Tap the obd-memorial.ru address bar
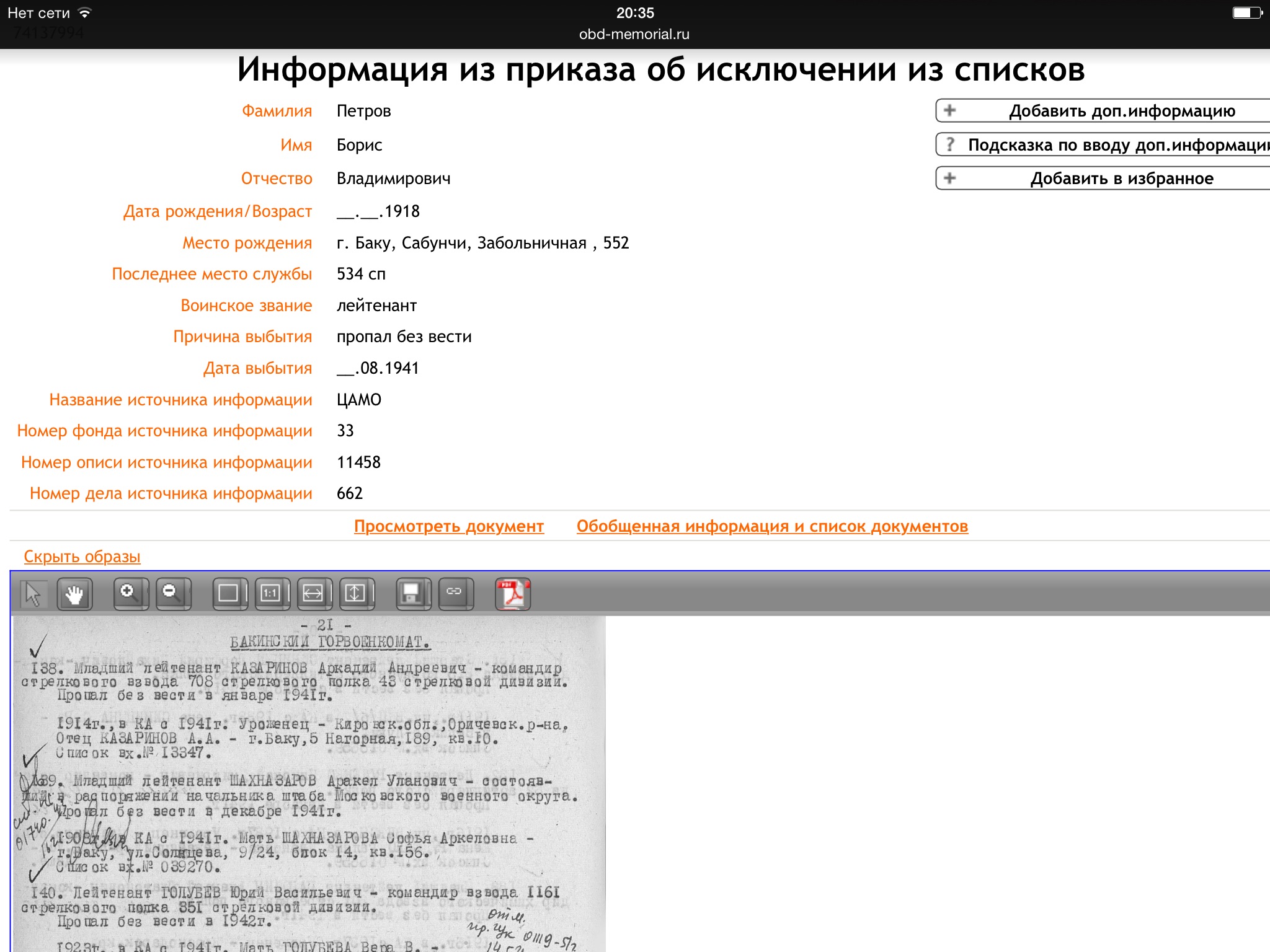Image resolution: width=1270 pixels, height=952 pixels. pyautogui.click(x=634, y=34)
